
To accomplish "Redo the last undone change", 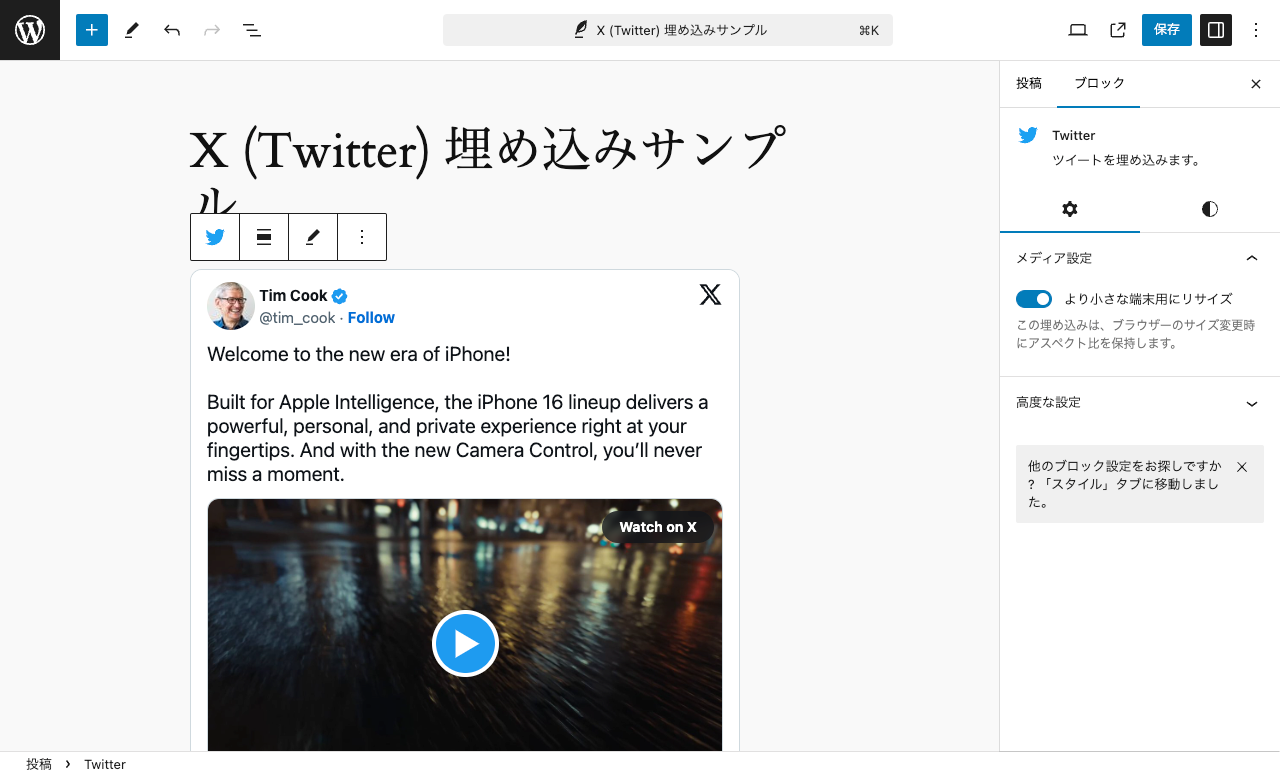I will tap(212, 30).
